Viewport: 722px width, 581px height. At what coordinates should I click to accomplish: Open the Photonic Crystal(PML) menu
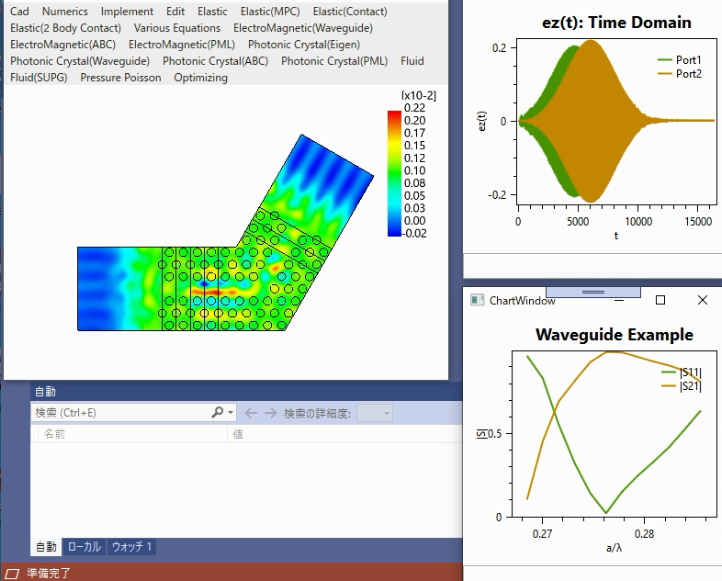(334, 61)
